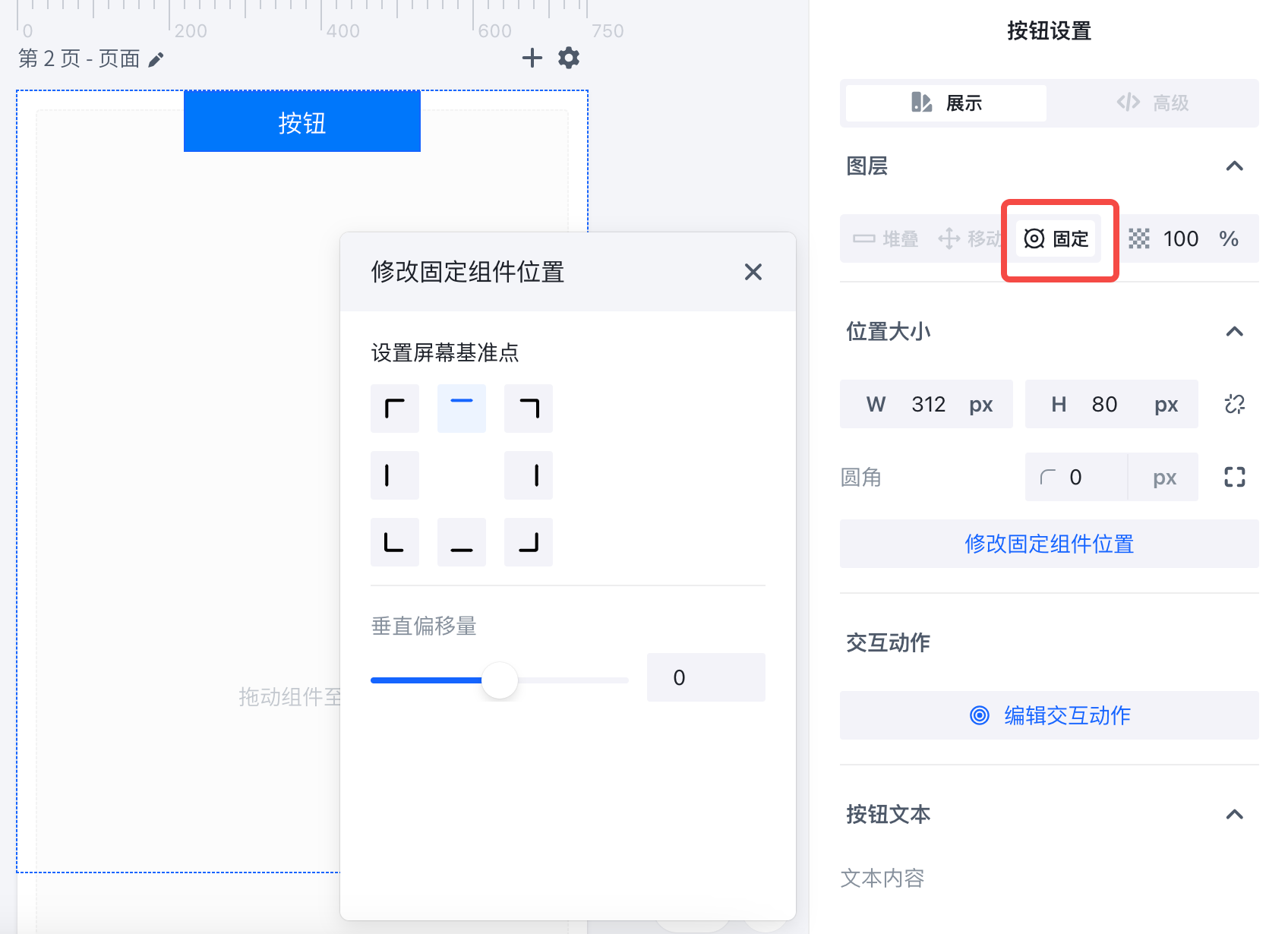
Task: Click the individual corner radius icon
Action: point(1234,477)
